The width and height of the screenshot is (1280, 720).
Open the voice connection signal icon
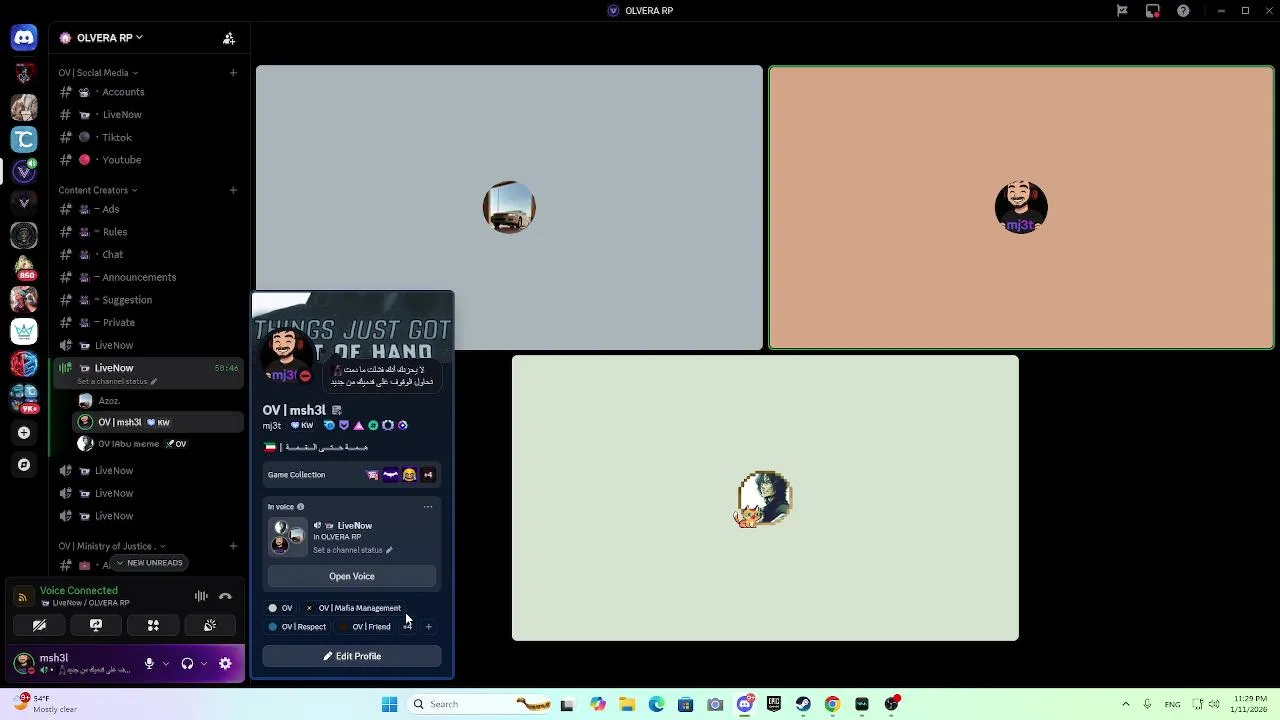(x=22, y=597)
